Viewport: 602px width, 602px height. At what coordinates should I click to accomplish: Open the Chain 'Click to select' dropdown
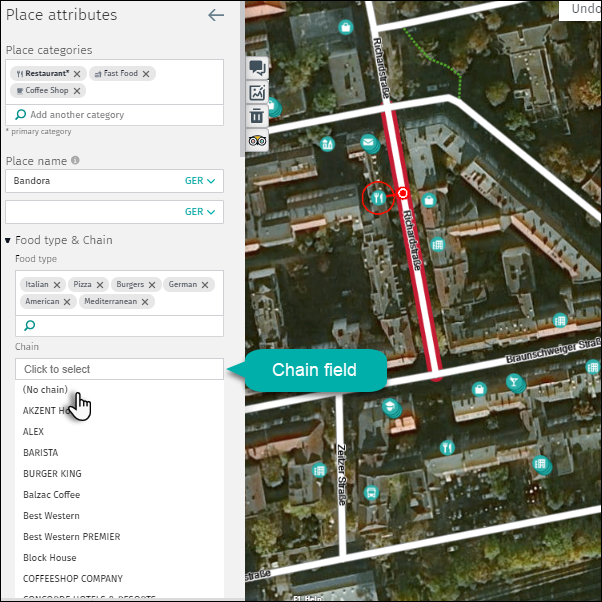click(x=119, y=369)
